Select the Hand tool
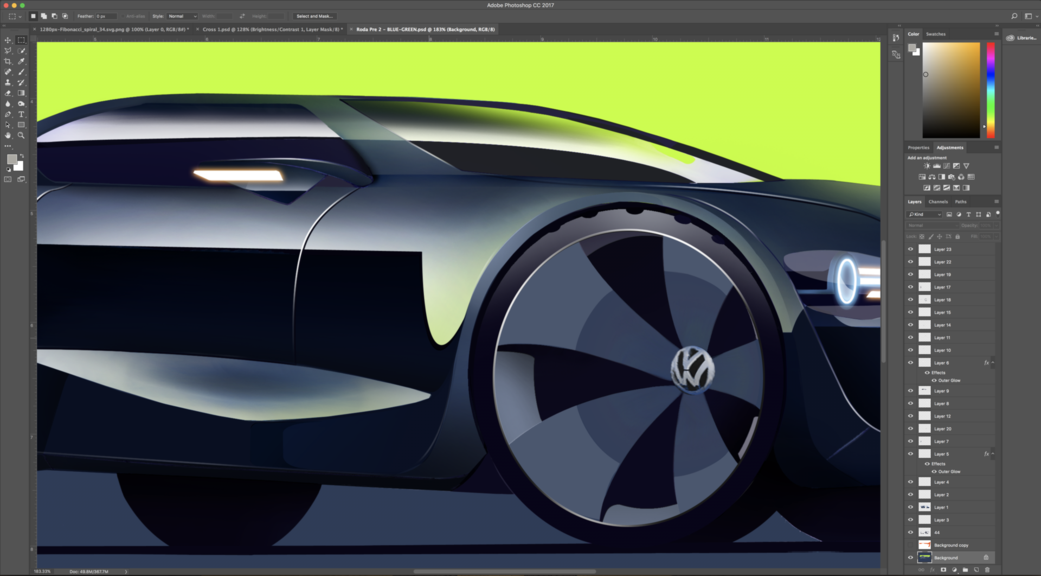Viewport: 1041px width, 576px height. coord(8,135)
